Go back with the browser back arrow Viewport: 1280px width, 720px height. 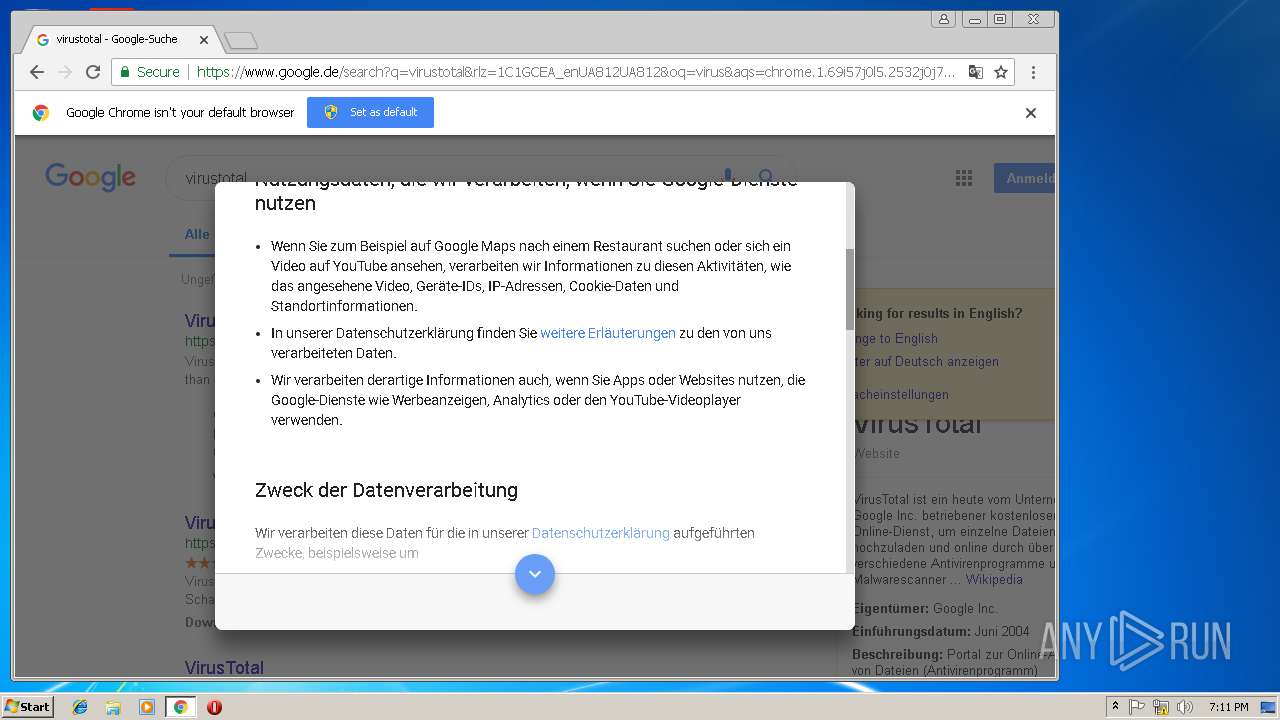(x=37, y=72)
